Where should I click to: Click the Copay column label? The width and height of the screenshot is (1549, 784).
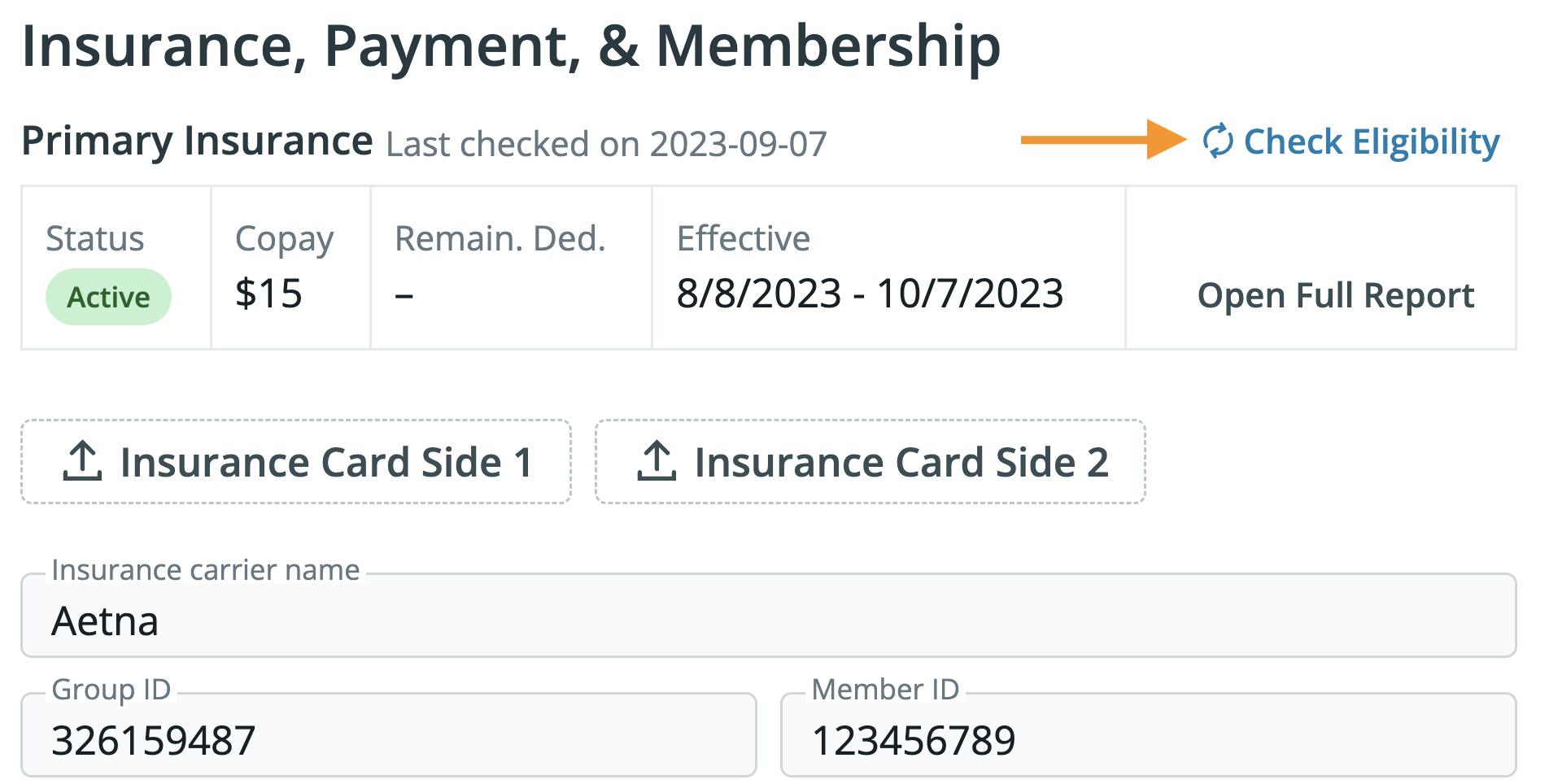pos(284,239)
